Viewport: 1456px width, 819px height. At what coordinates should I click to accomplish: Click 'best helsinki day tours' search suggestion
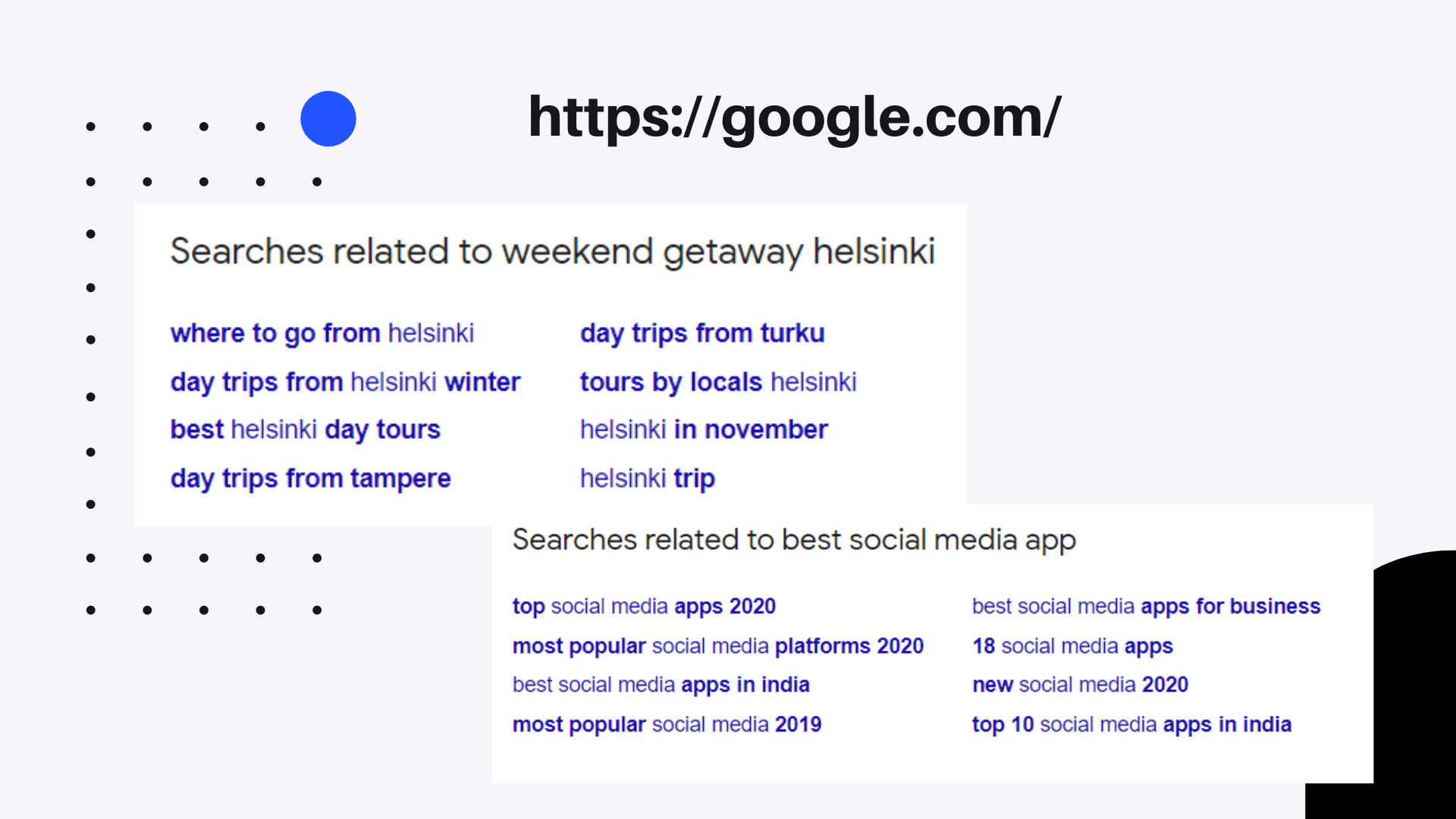pos(305,429)
